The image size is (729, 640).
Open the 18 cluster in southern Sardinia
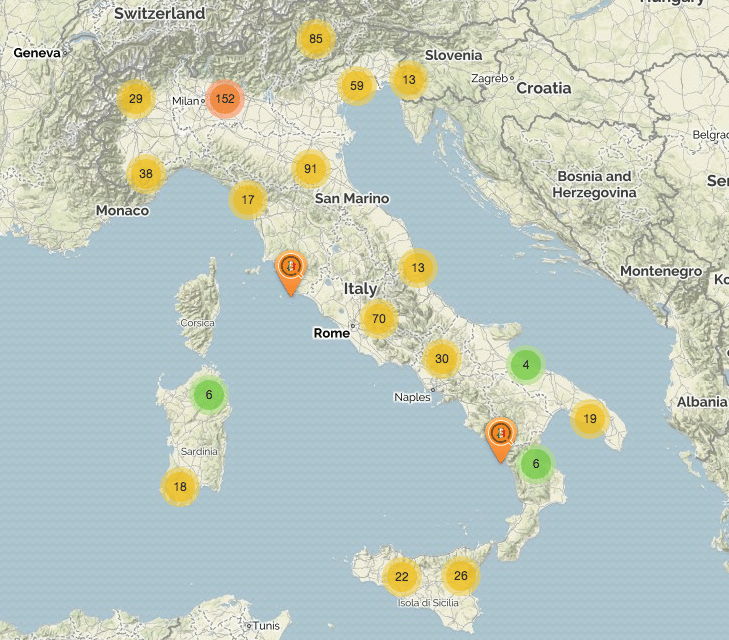tap(180, 487)
